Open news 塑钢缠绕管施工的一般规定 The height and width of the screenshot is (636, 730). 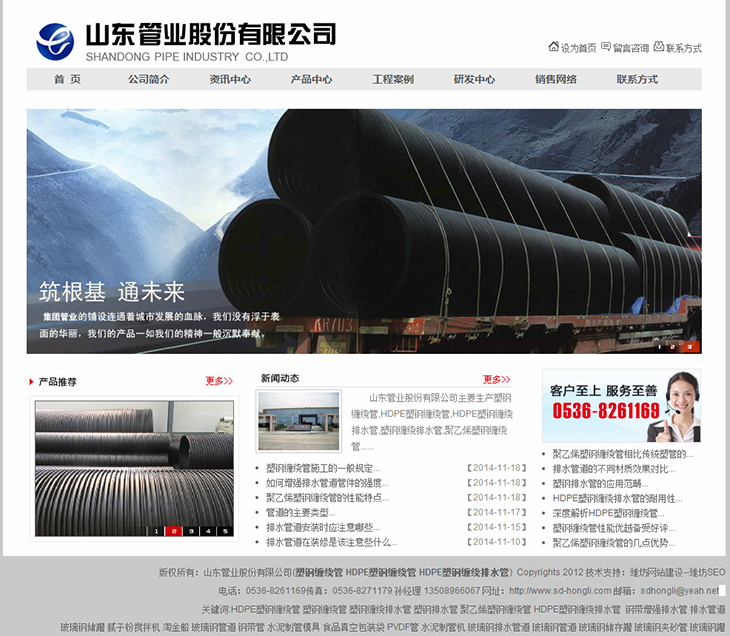tap(323, 468)
